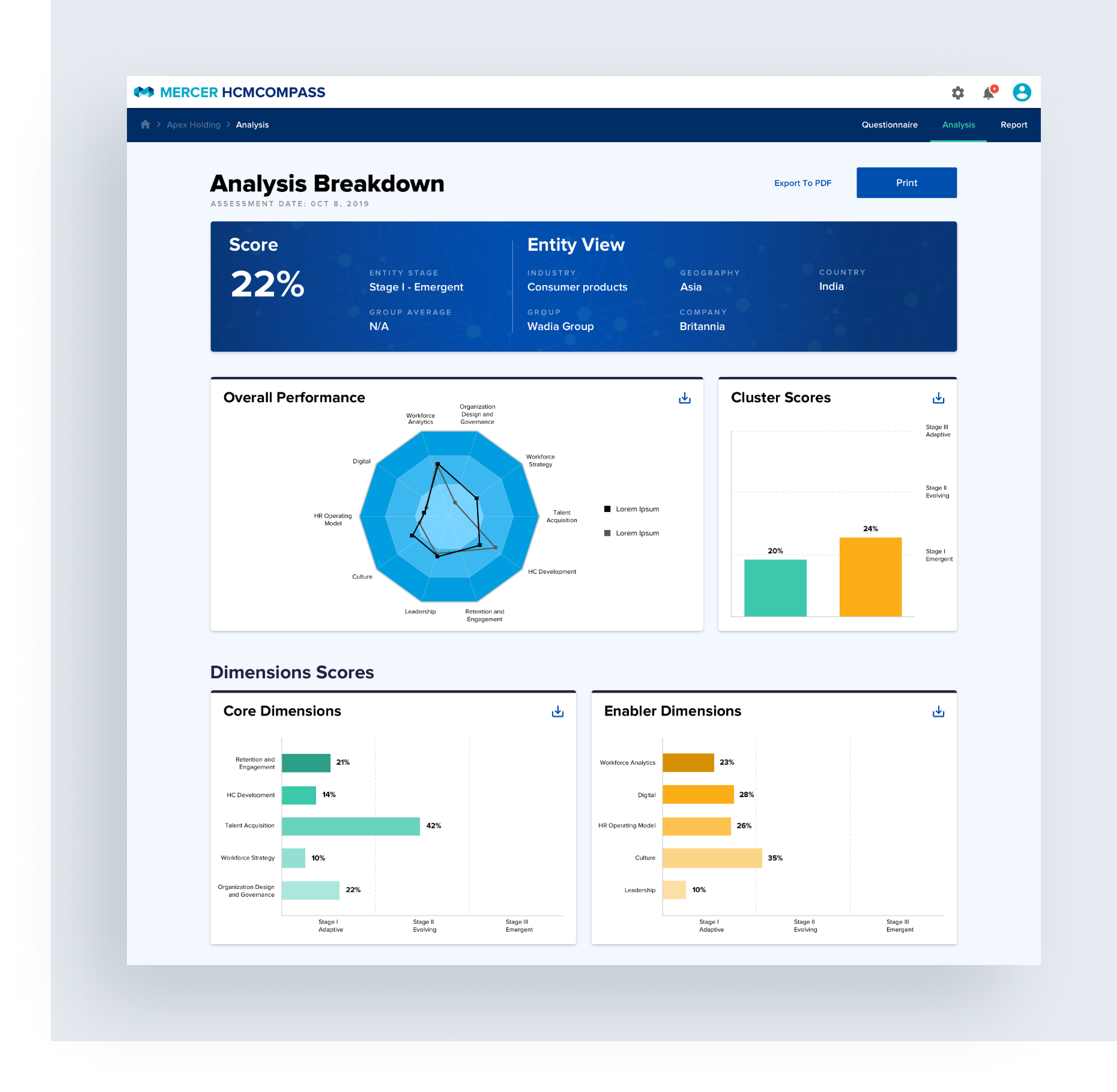Click the 'Wadia Group' group value

point(560,326)
